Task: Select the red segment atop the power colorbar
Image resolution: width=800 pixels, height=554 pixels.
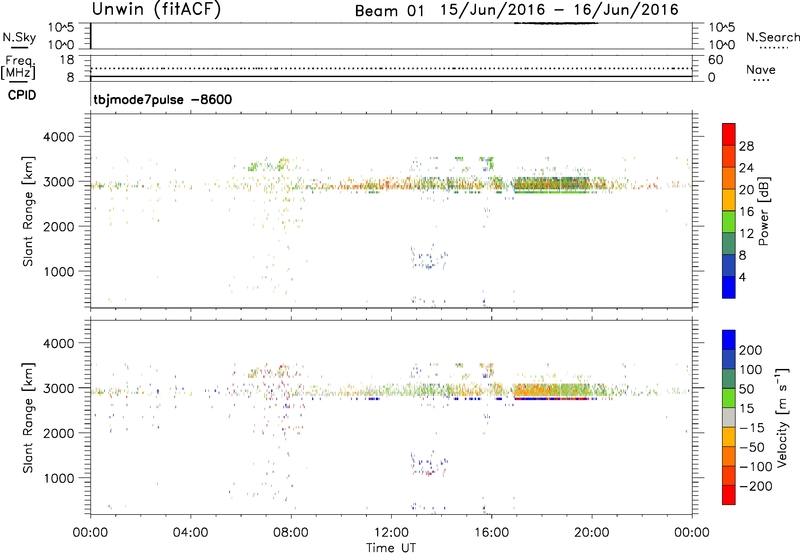Action: [729, 135]
